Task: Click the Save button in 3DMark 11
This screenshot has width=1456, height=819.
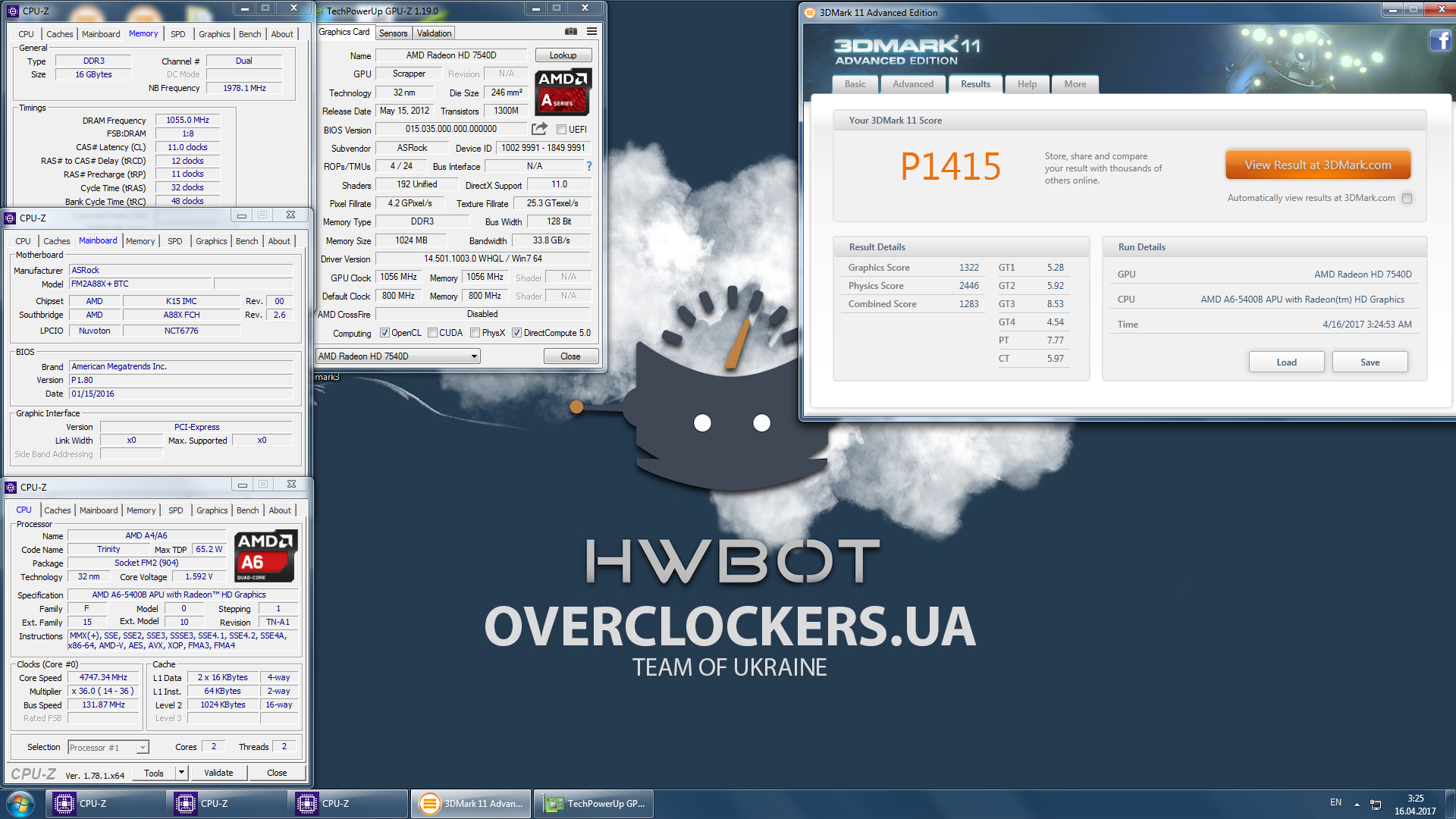Action: coord(1370,362)
